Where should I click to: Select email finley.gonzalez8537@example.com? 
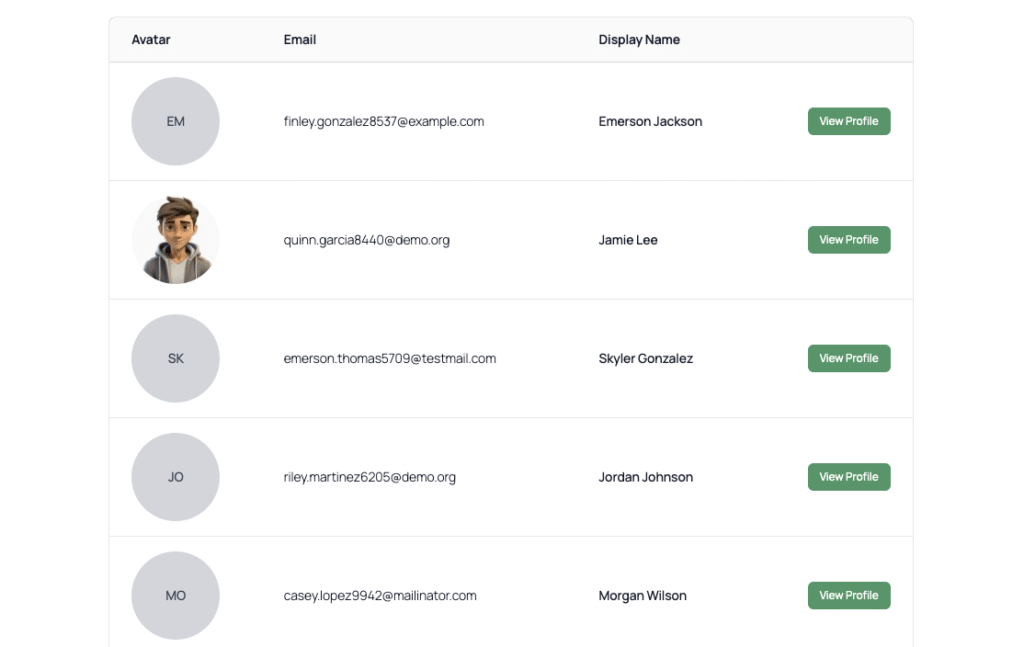point(384,121)
